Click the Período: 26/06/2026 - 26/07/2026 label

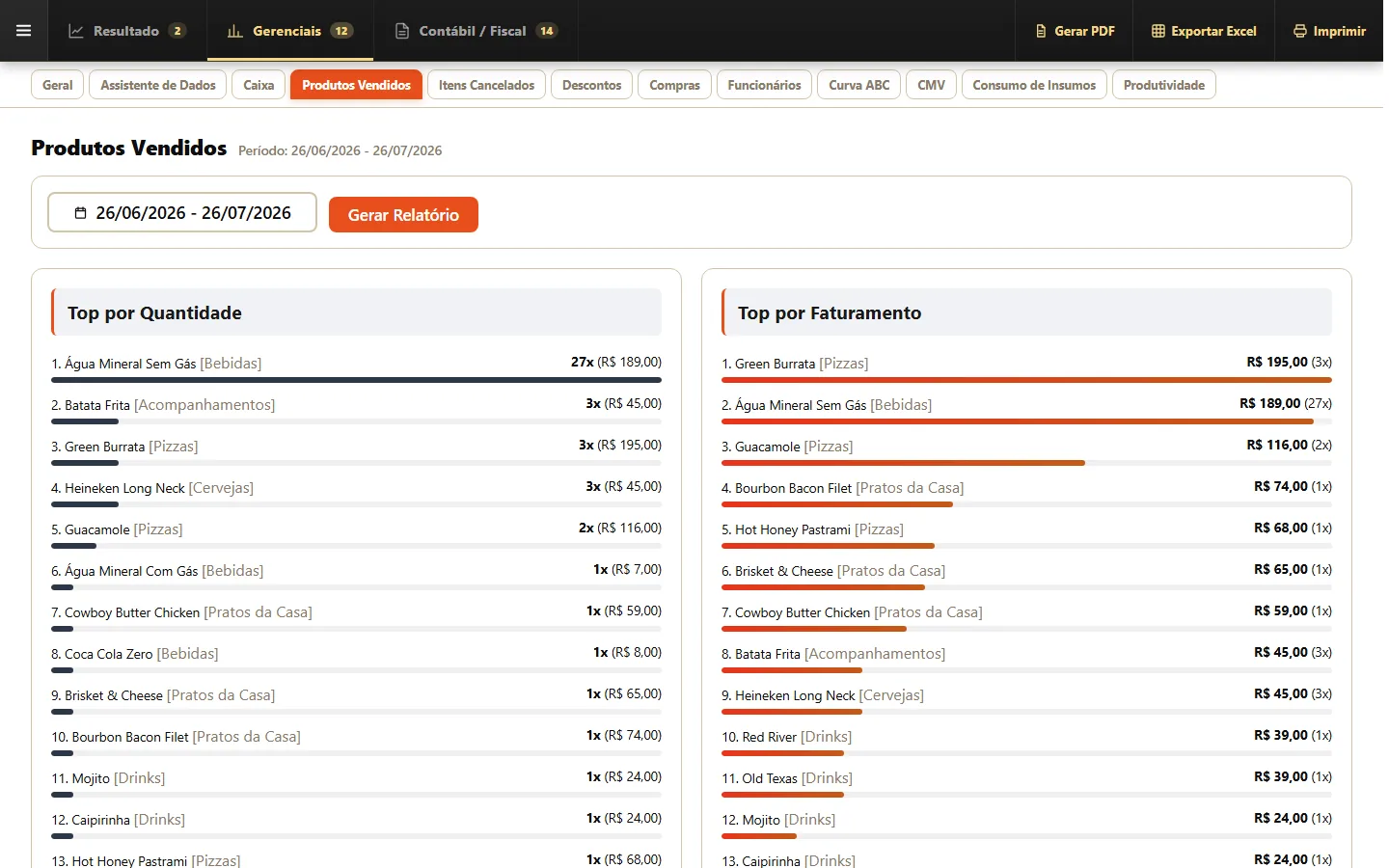pyautogui.click(x=340, y=150)
